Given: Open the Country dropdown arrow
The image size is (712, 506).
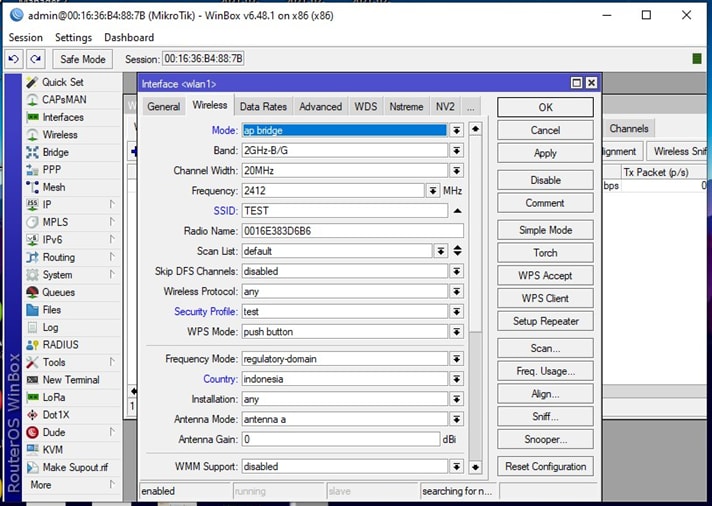Looking at the screenshot, I should tap(456, 379).
